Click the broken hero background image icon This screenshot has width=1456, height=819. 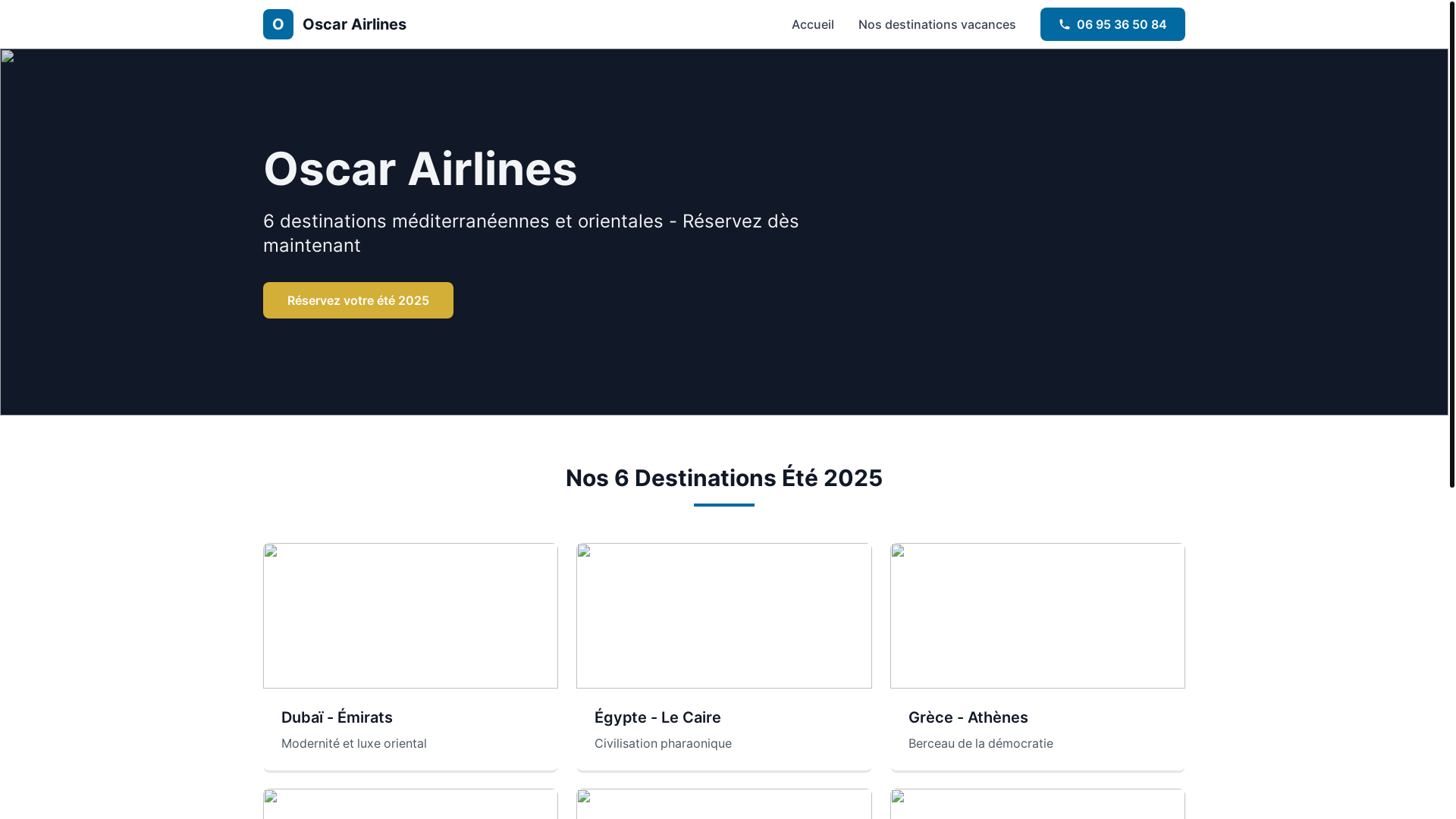coord(8,56)
